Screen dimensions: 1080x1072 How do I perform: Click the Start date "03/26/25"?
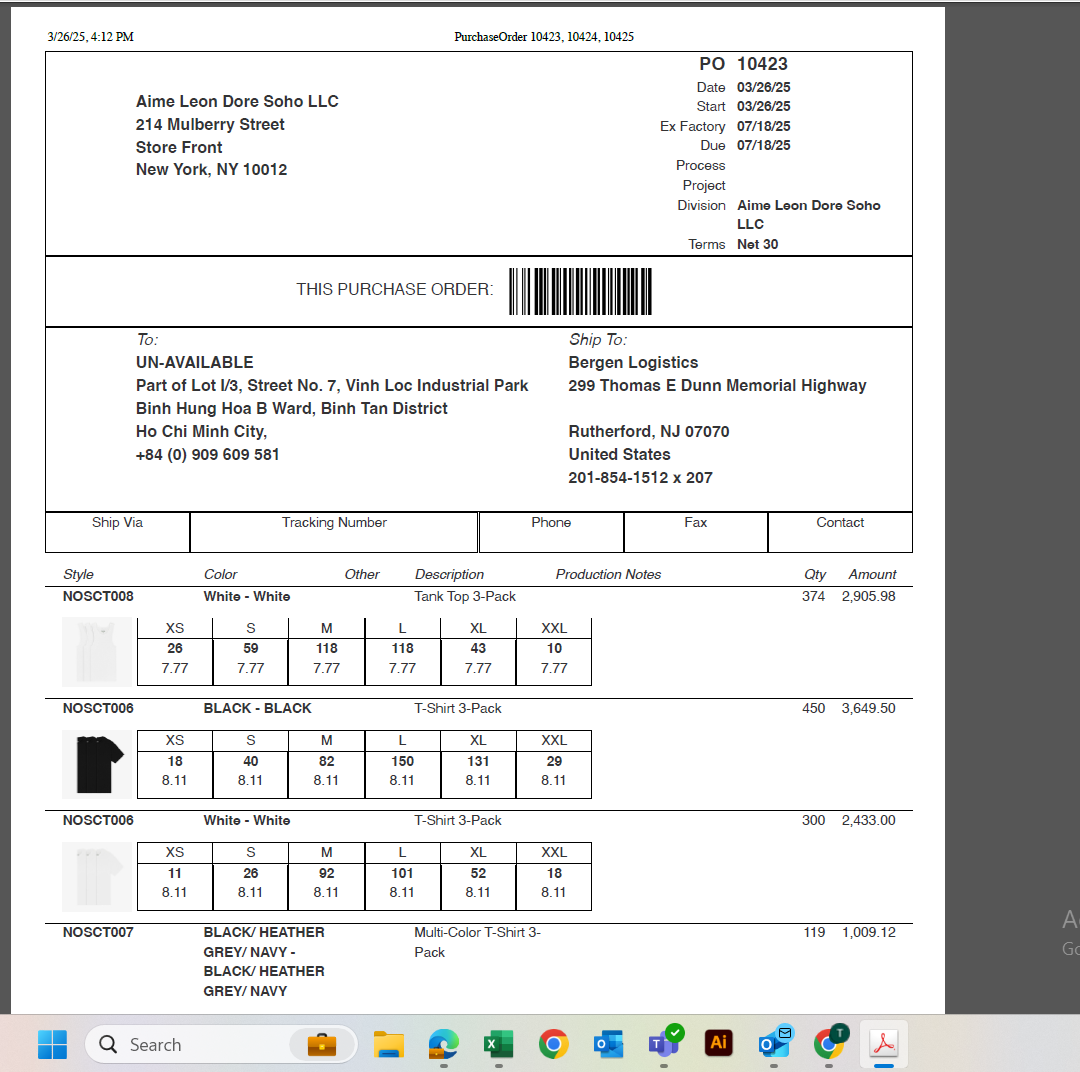coord(763,106)
